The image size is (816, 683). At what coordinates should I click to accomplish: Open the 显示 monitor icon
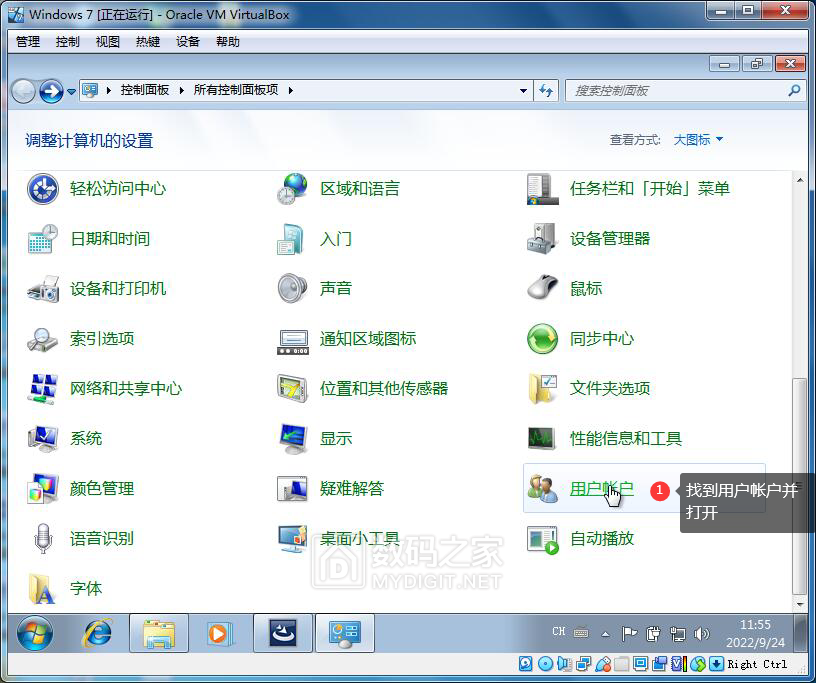coord(292,438)
